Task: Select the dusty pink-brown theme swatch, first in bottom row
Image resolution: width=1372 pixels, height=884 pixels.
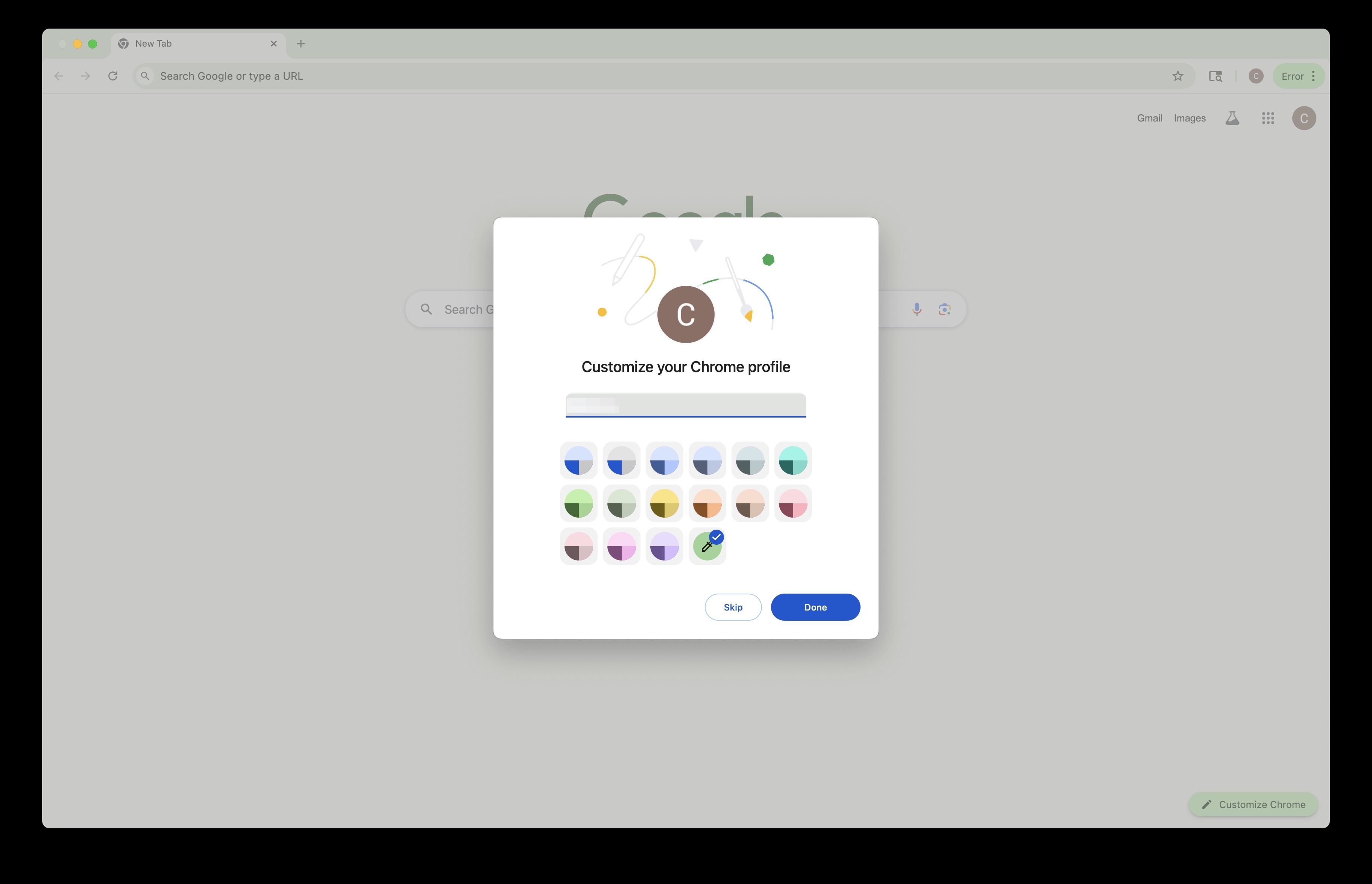Action: click(x=578, y=547)
